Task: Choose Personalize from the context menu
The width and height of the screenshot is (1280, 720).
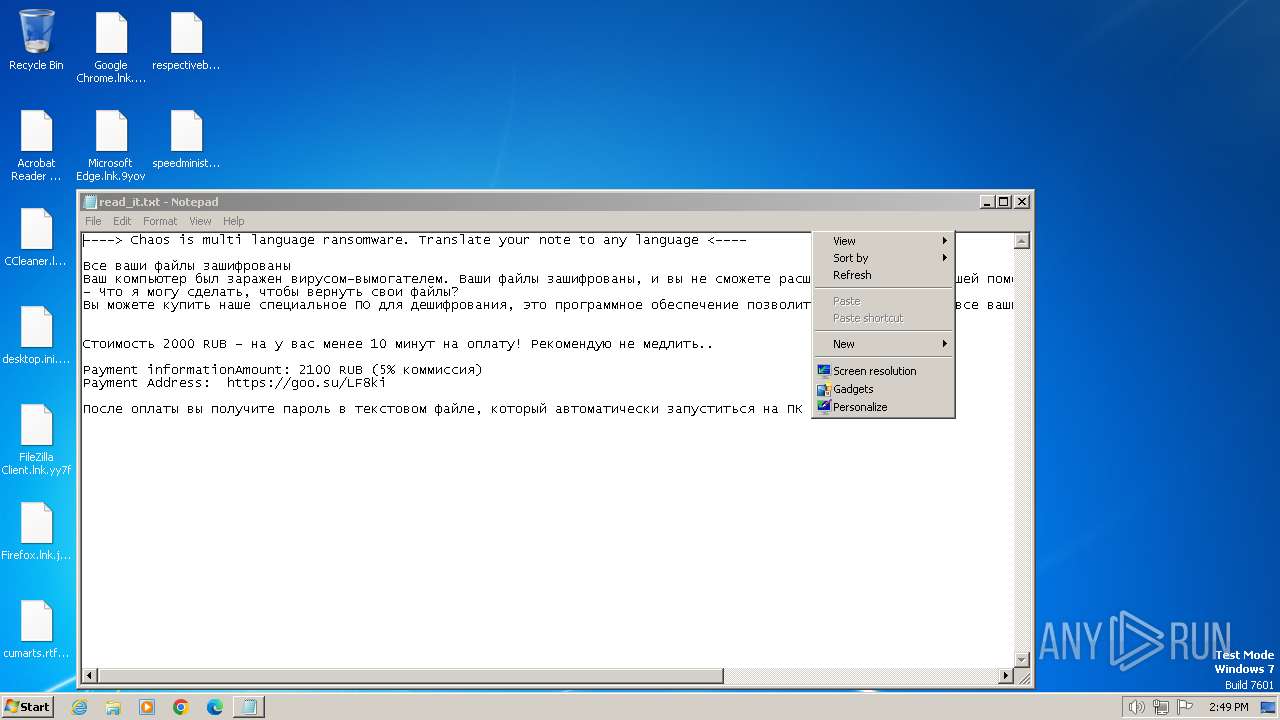Action: [883, 407]
